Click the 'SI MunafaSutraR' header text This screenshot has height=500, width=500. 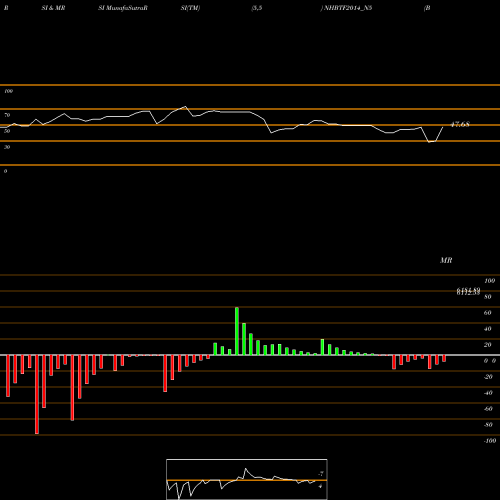point(123,8)
